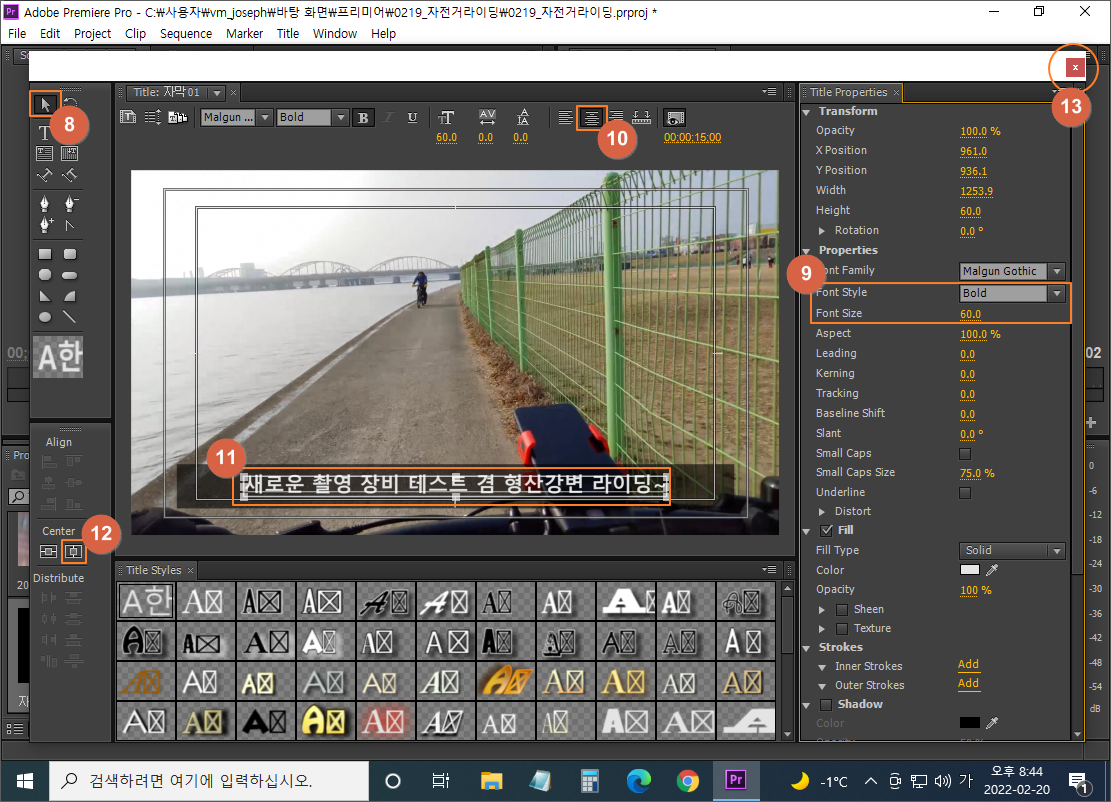
Task: Open the Bold font style dropdown in toolbar
Action: coord(341,117)
